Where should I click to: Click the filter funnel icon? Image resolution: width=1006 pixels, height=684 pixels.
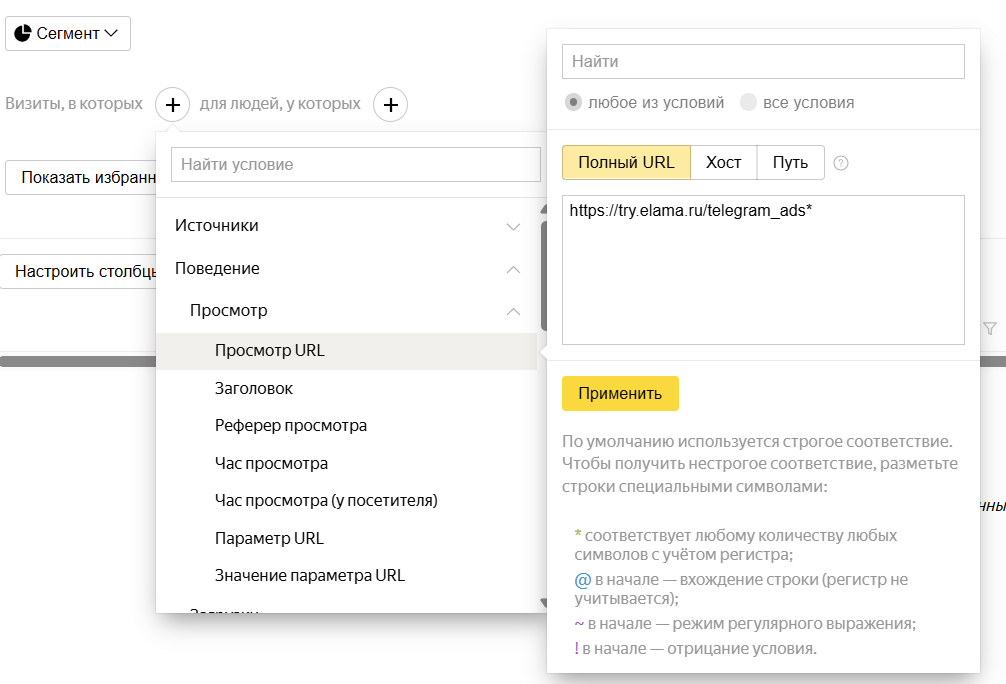tap(989, 328)
